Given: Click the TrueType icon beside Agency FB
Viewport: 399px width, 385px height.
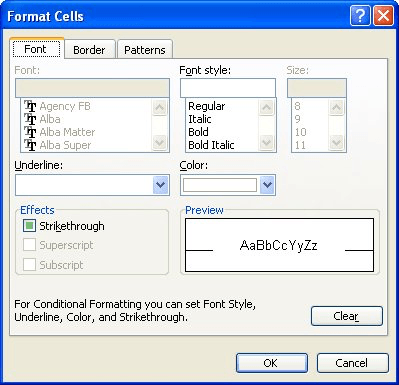Looking at the screenshot, I should pyautogui.click(x=30, y=106).
